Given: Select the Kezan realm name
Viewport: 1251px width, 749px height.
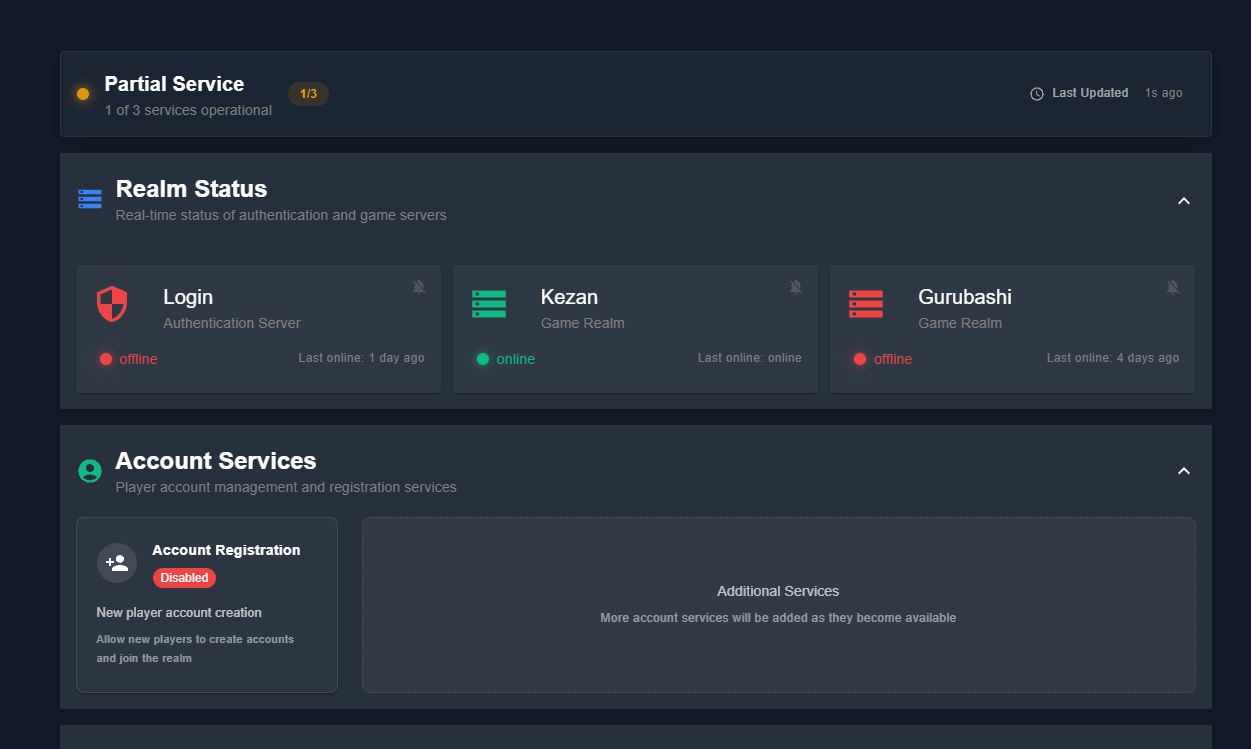Looking at the screenshot, I should coord(569,297).
